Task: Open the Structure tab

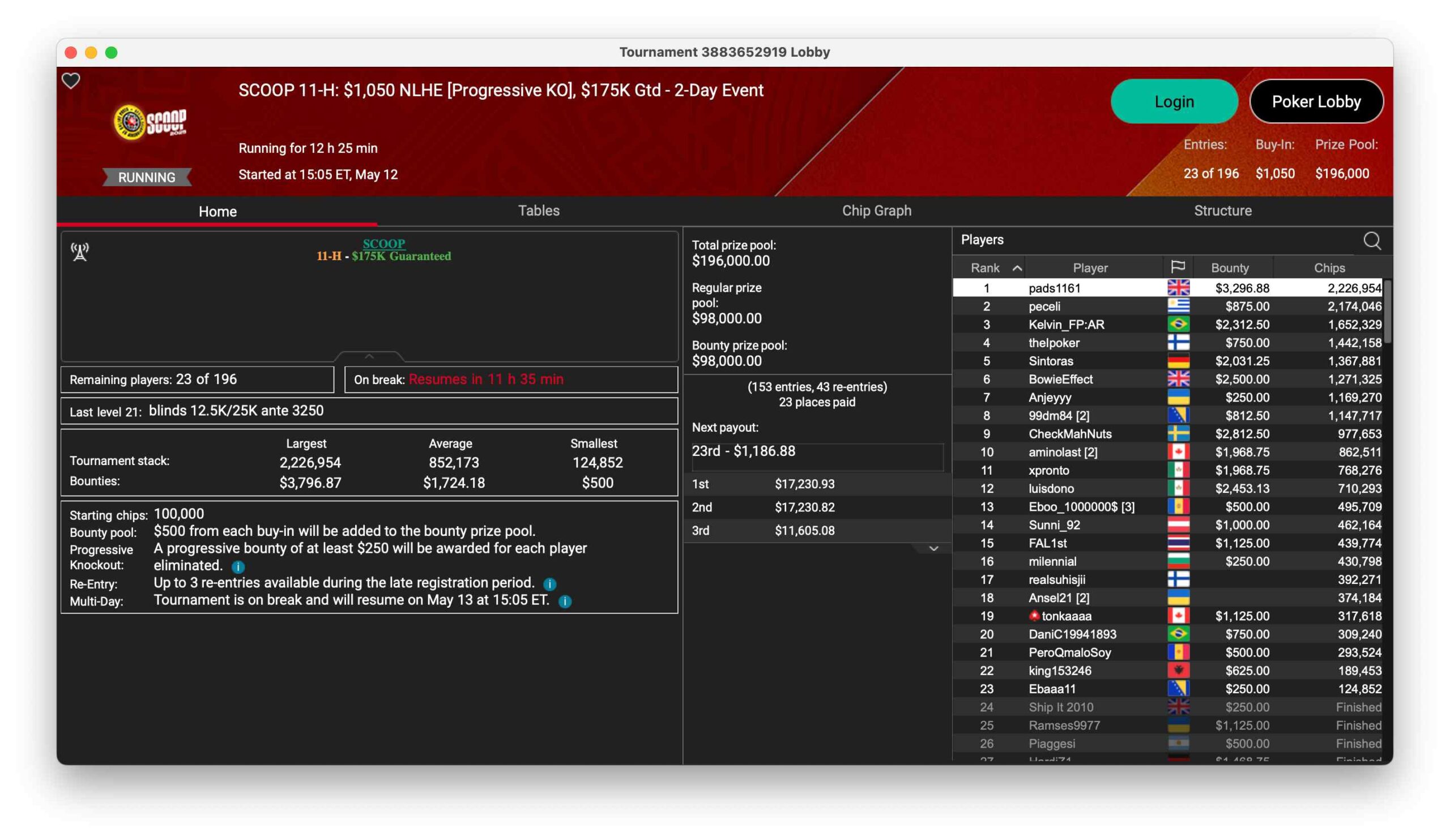Action: point(1222,211)
